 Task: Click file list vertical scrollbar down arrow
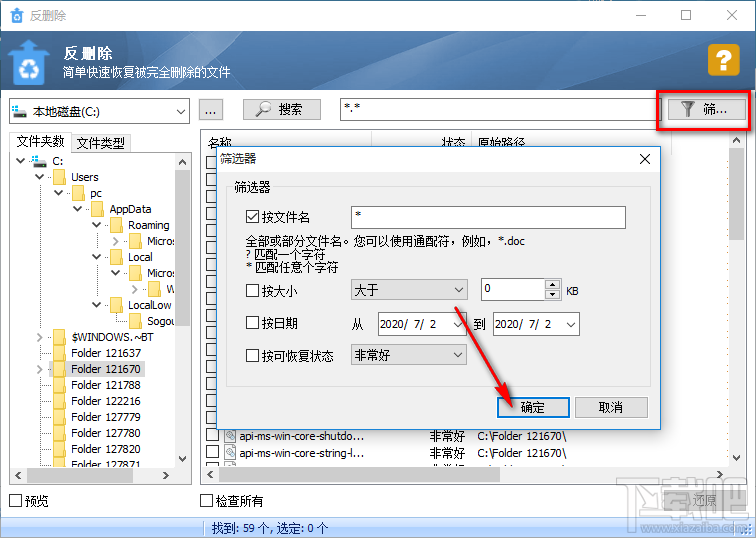point(736,457)
